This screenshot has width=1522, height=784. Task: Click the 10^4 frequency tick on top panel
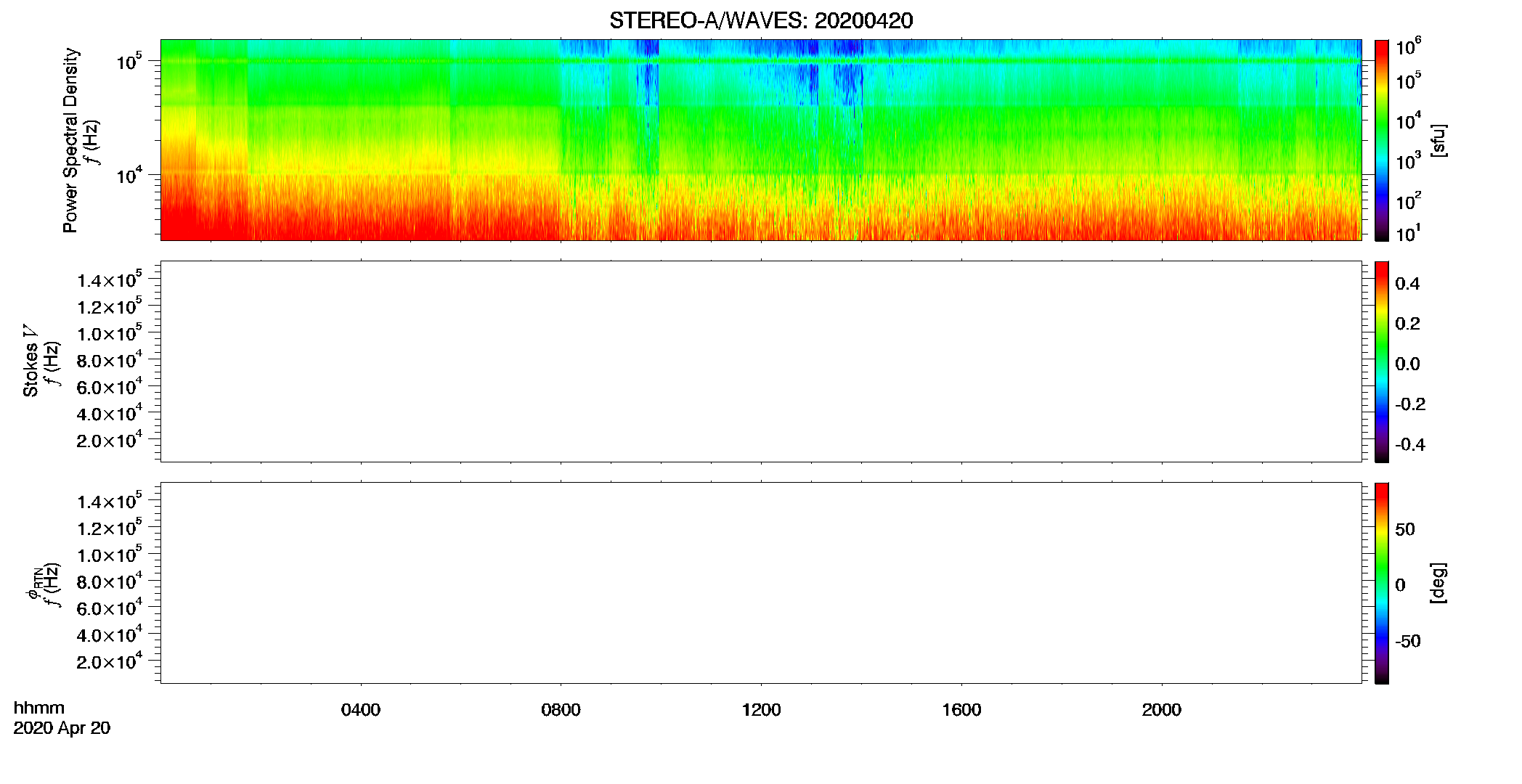(x=129, y=175)
